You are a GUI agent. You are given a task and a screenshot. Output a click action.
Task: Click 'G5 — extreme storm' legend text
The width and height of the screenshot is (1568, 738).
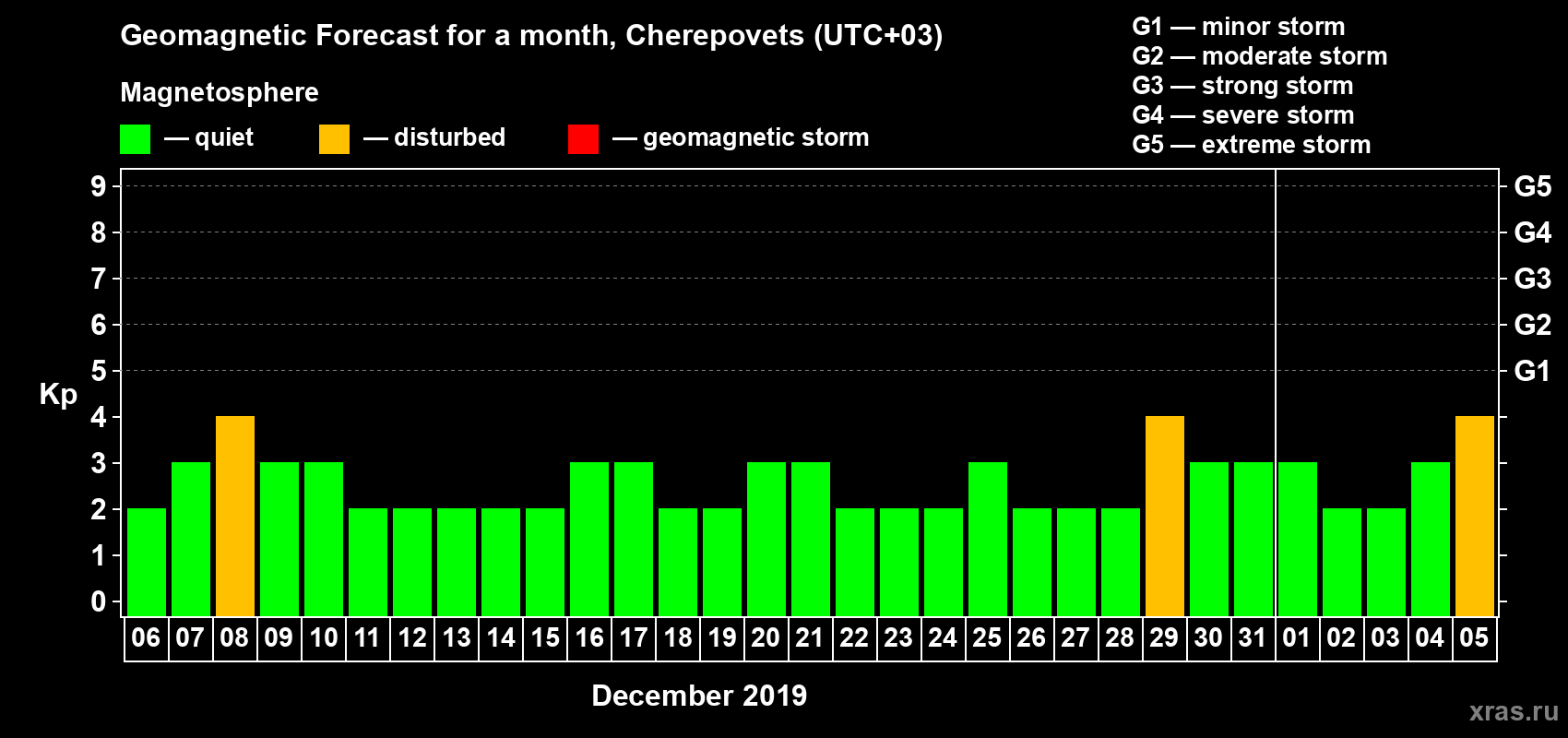point(1252,145)
